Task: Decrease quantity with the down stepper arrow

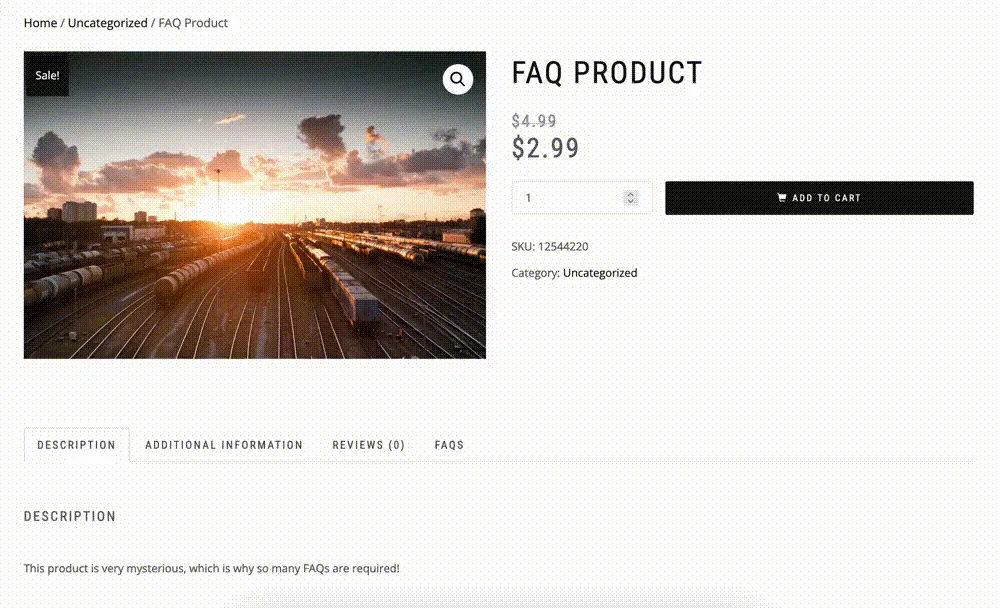Action: coord(630,202)
